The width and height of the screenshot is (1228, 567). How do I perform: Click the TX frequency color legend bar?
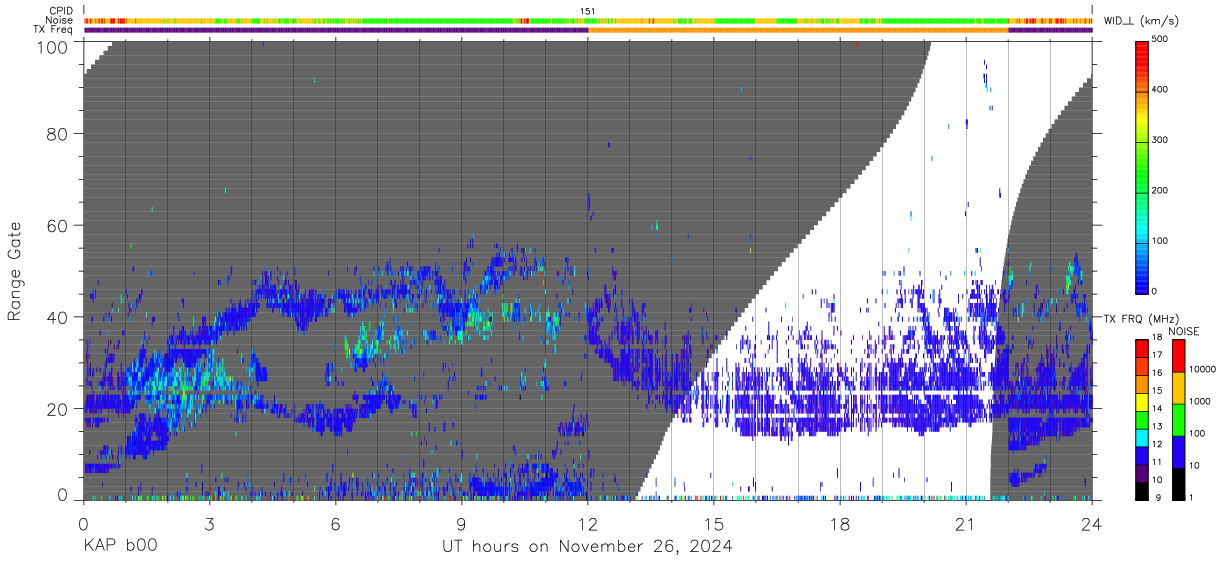[x=1142, y=419]
